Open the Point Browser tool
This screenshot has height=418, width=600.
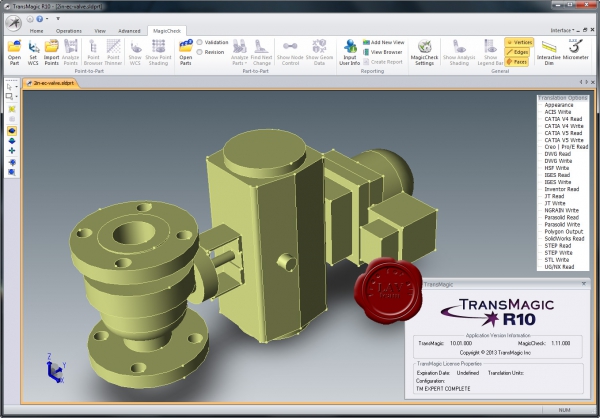coord(93,52)
